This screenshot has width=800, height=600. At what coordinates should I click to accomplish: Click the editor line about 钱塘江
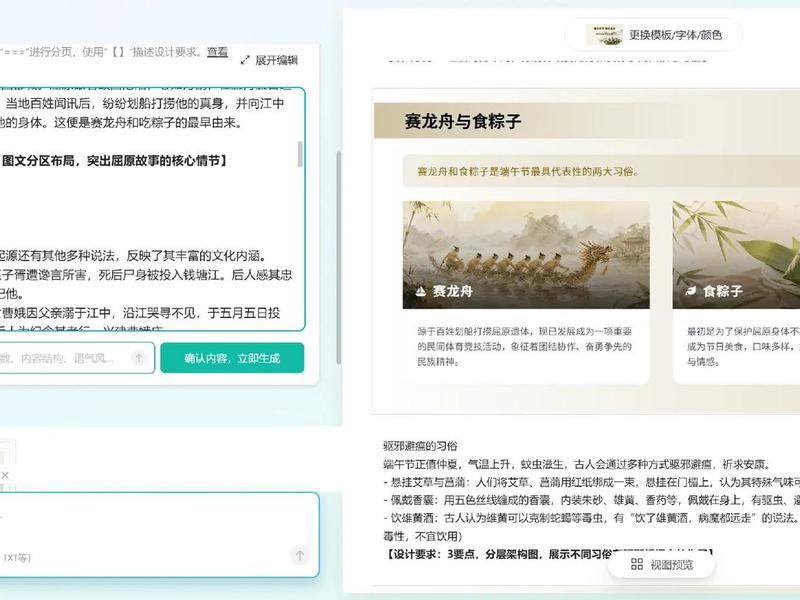tap(146, 275)
